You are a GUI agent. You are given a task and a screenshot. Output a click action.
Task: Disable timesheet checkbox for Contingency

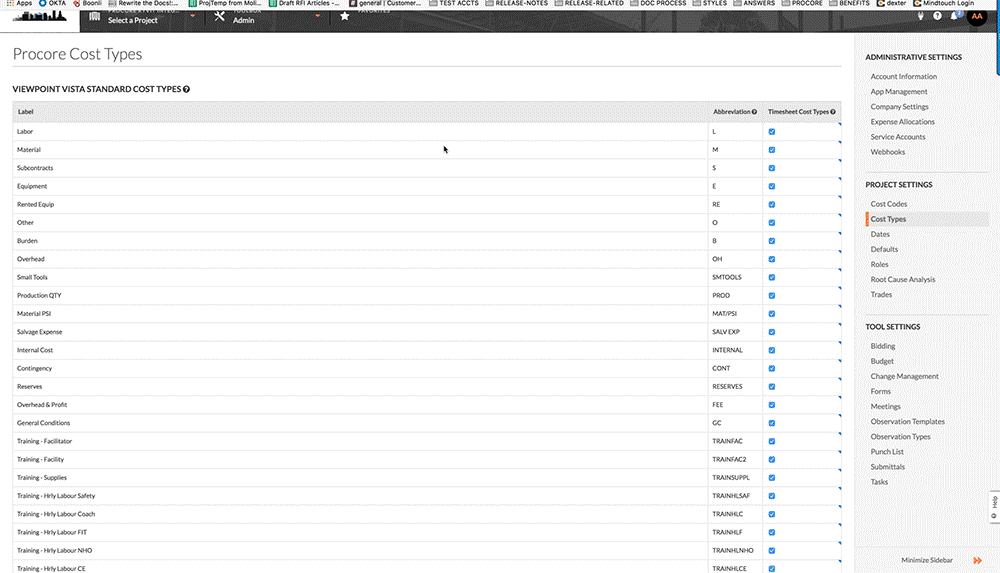(772, 368)
